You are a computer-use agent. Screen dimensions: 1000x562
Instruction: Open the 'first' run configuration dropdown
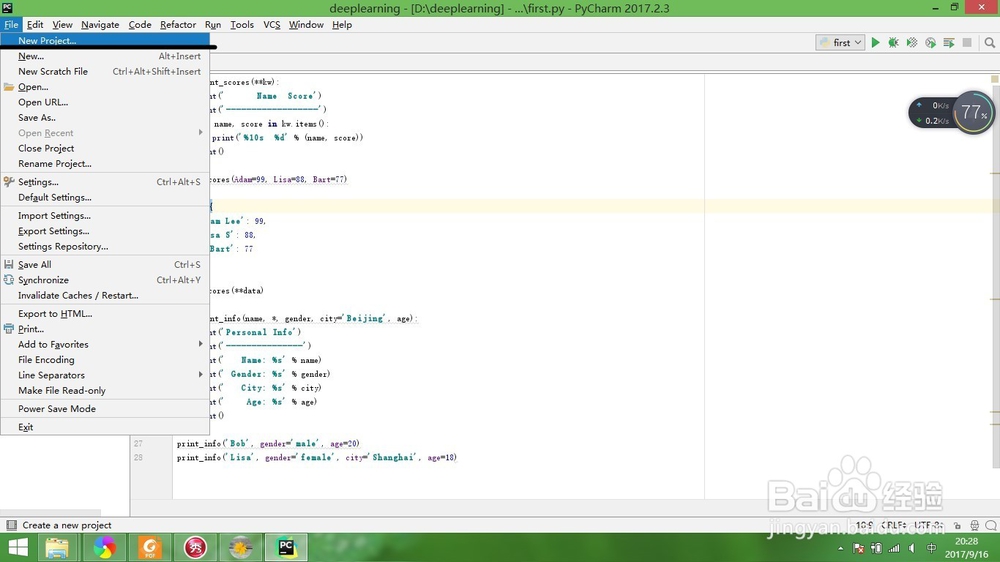[x=840, y=42]
